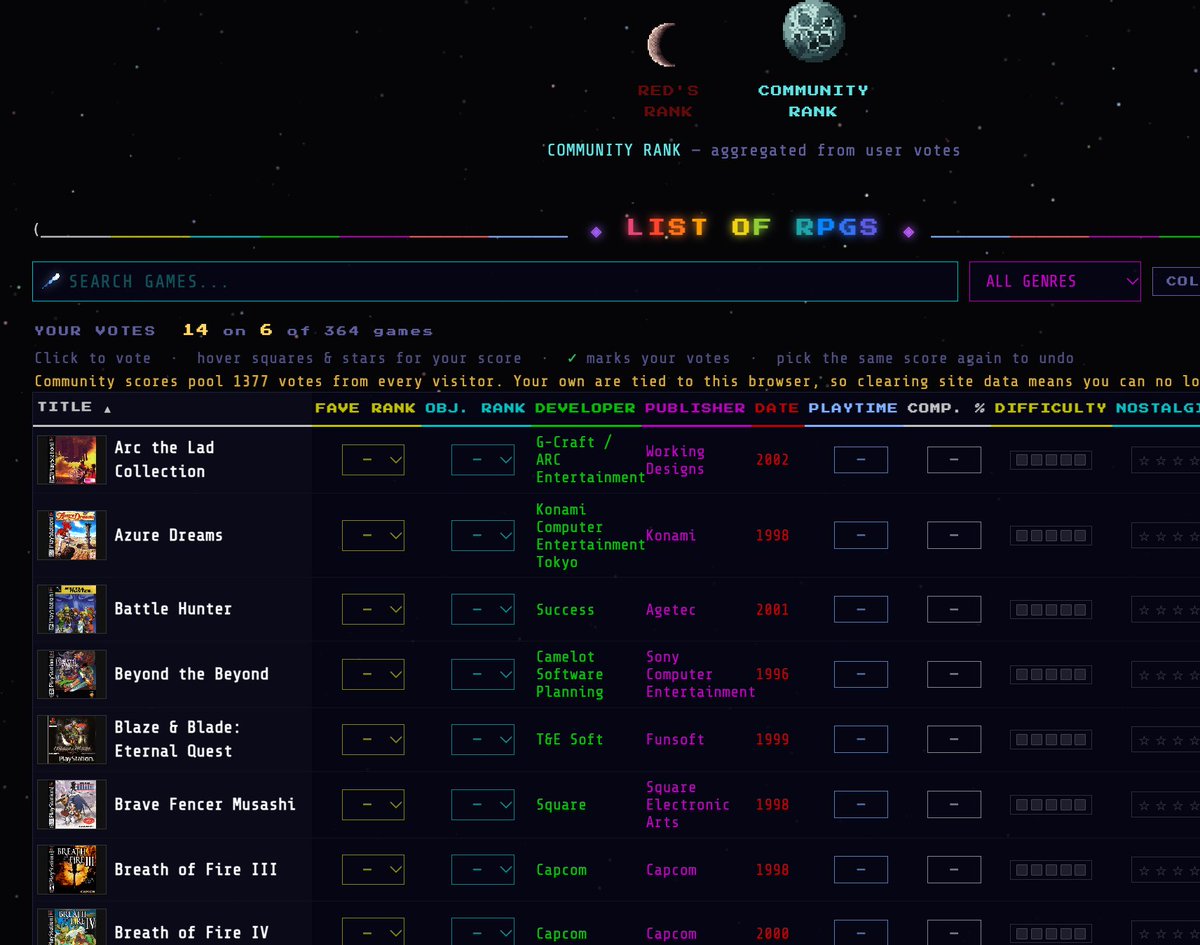1200x945 pixels.
Task: Click Playtime box for Azure Dreams
Action: click(861, 535)
